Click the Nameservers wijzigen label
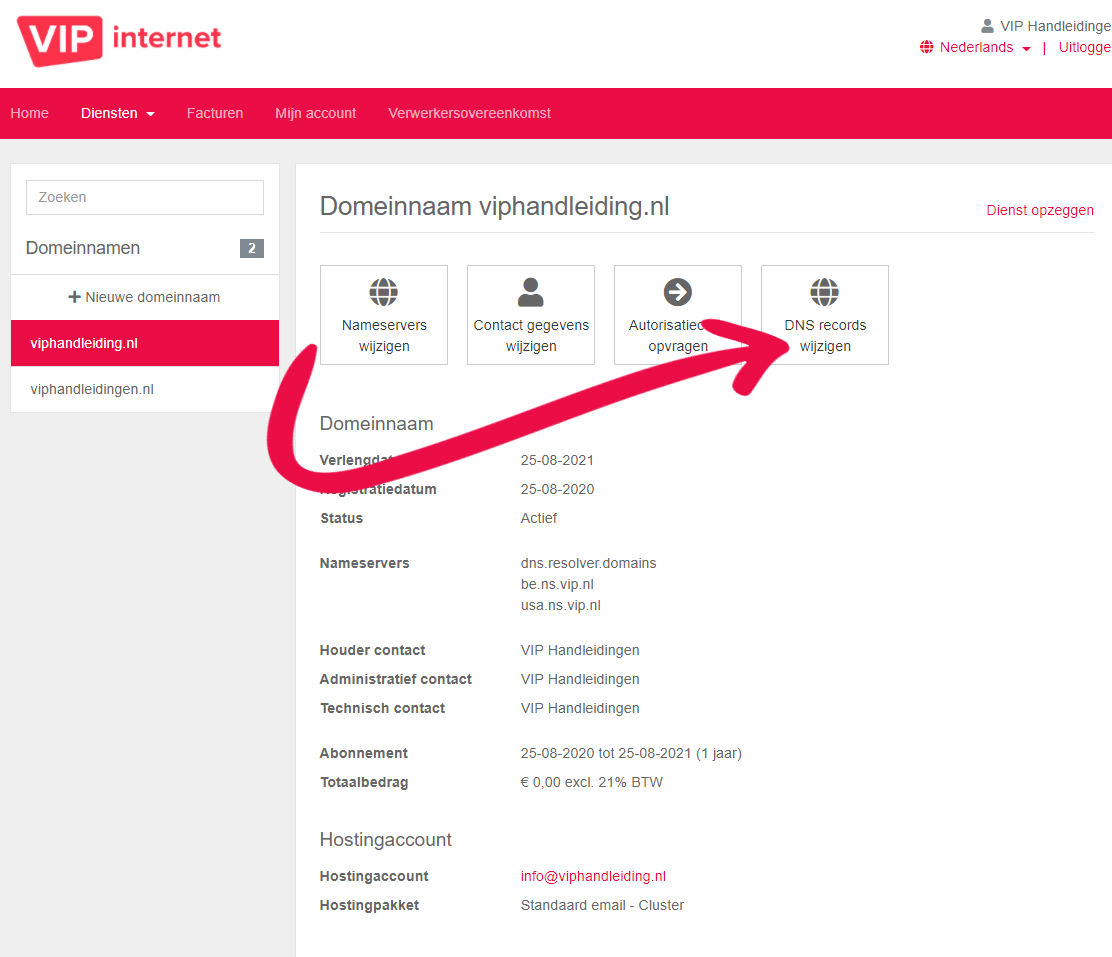Image resolution: width=1112 pixels, height=957 pixels. coord(384,336)
